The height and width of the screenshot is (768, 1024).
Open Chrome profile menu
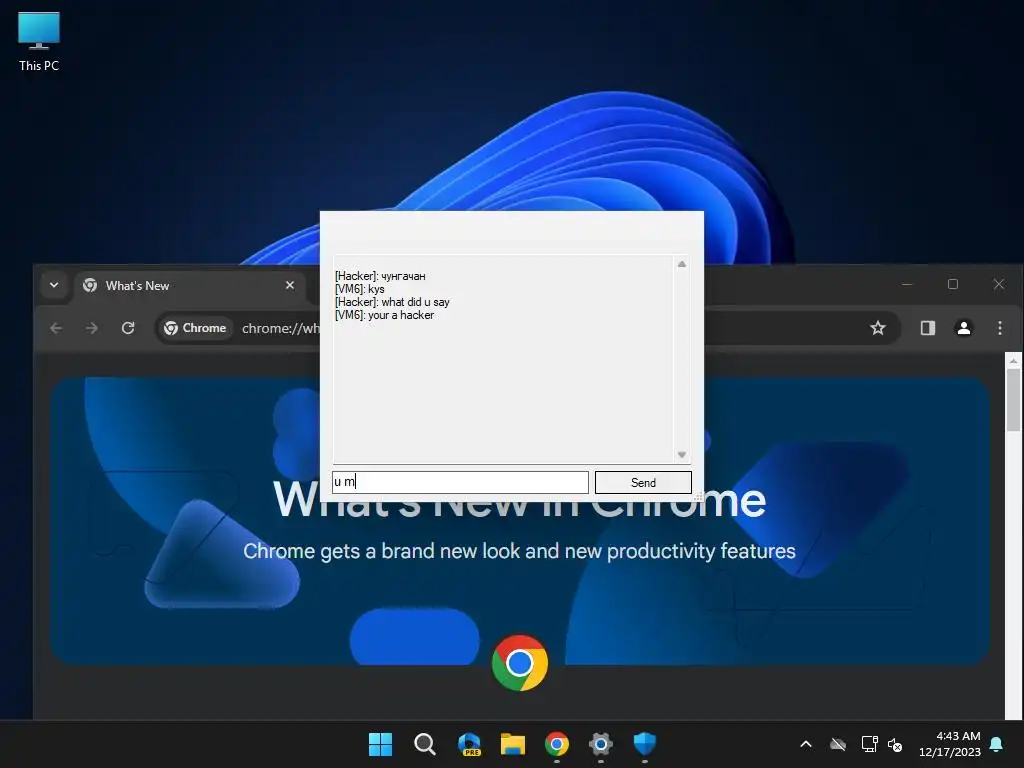963,328
